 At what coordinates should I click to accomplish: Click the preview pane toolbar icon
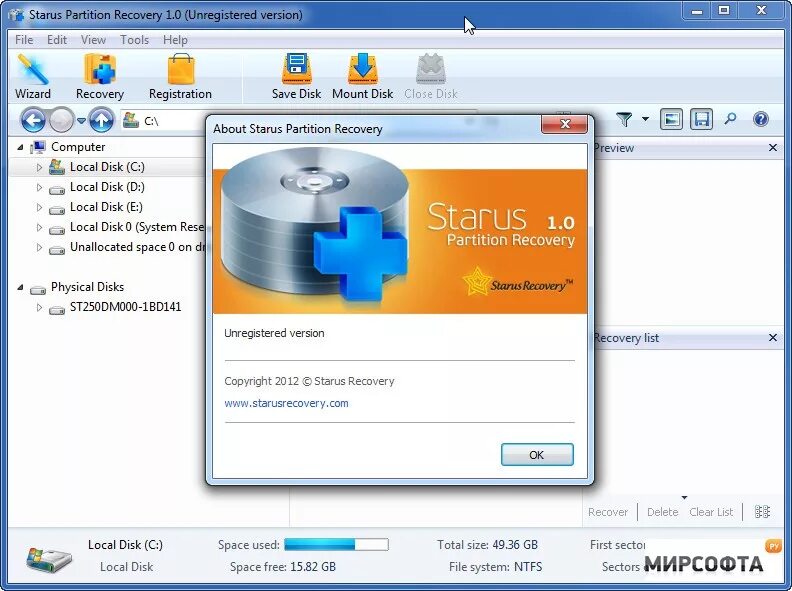(x=671, y=119)
